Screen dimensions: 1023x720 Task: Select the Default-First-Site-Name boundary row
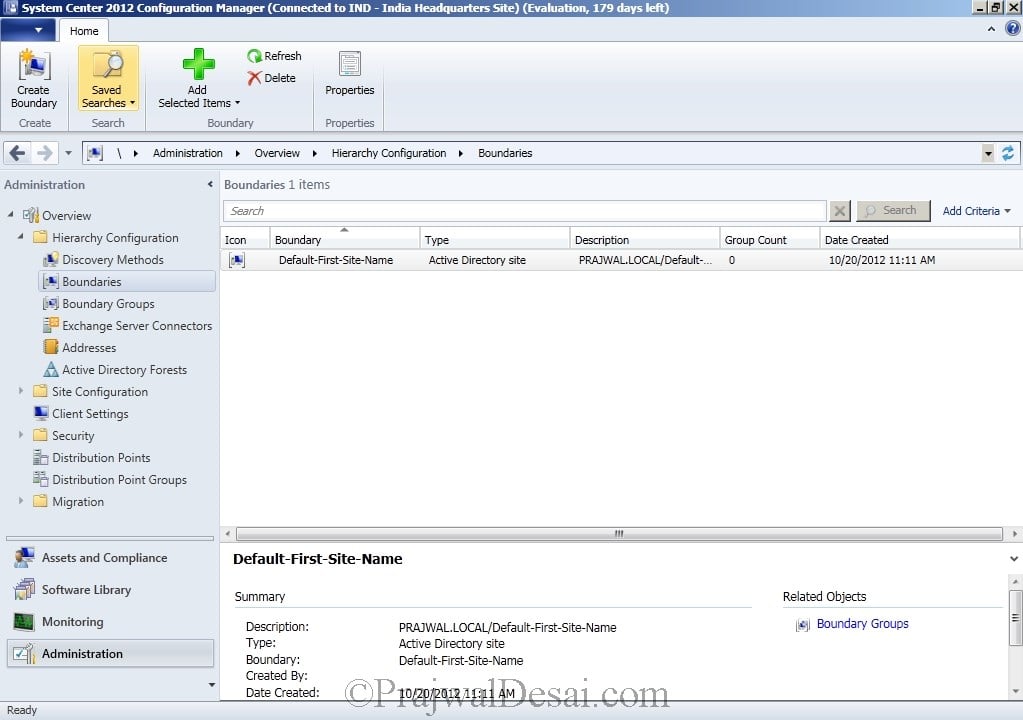tap(621, 260)
